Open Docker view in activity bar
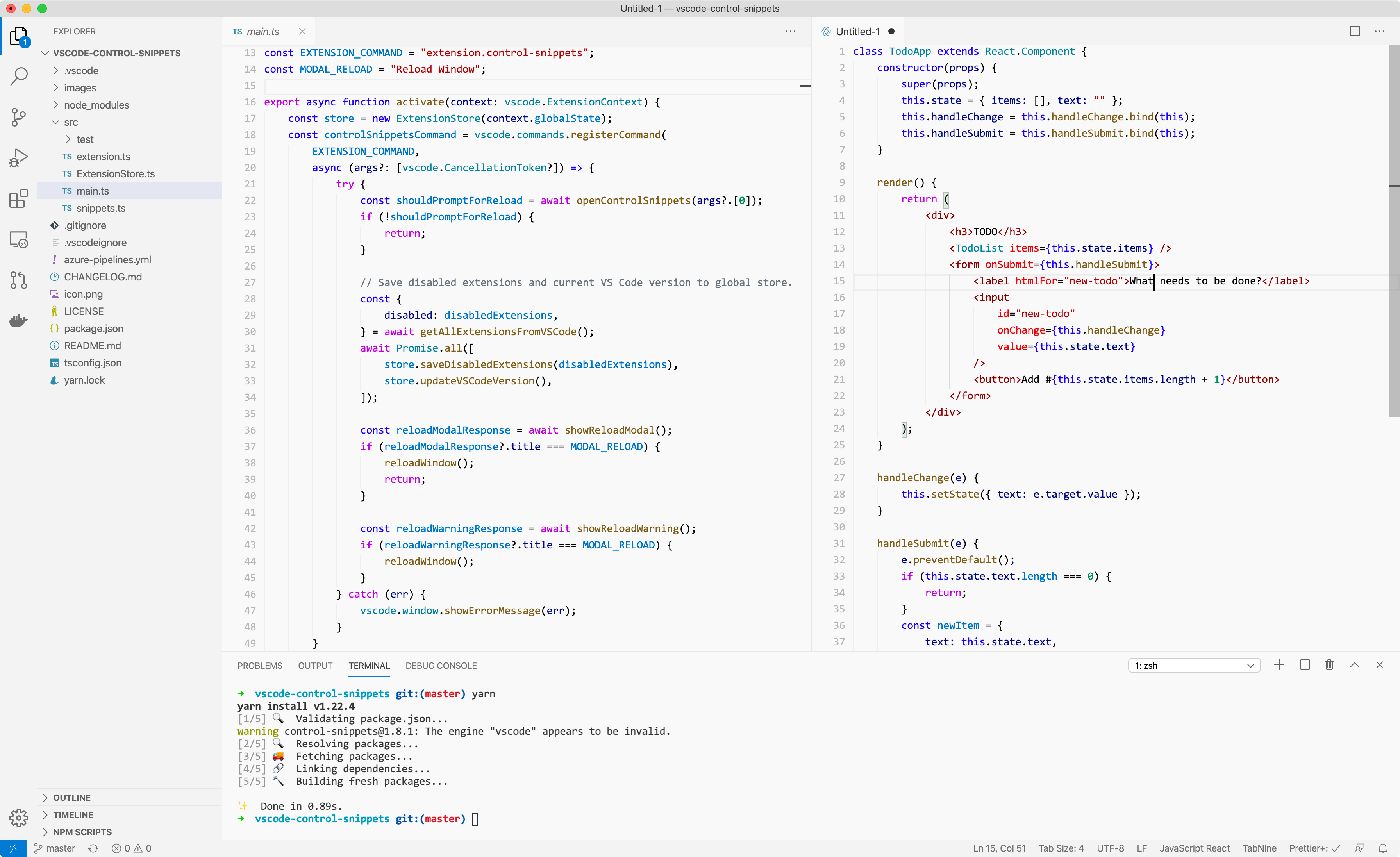 tap(19, 321)
